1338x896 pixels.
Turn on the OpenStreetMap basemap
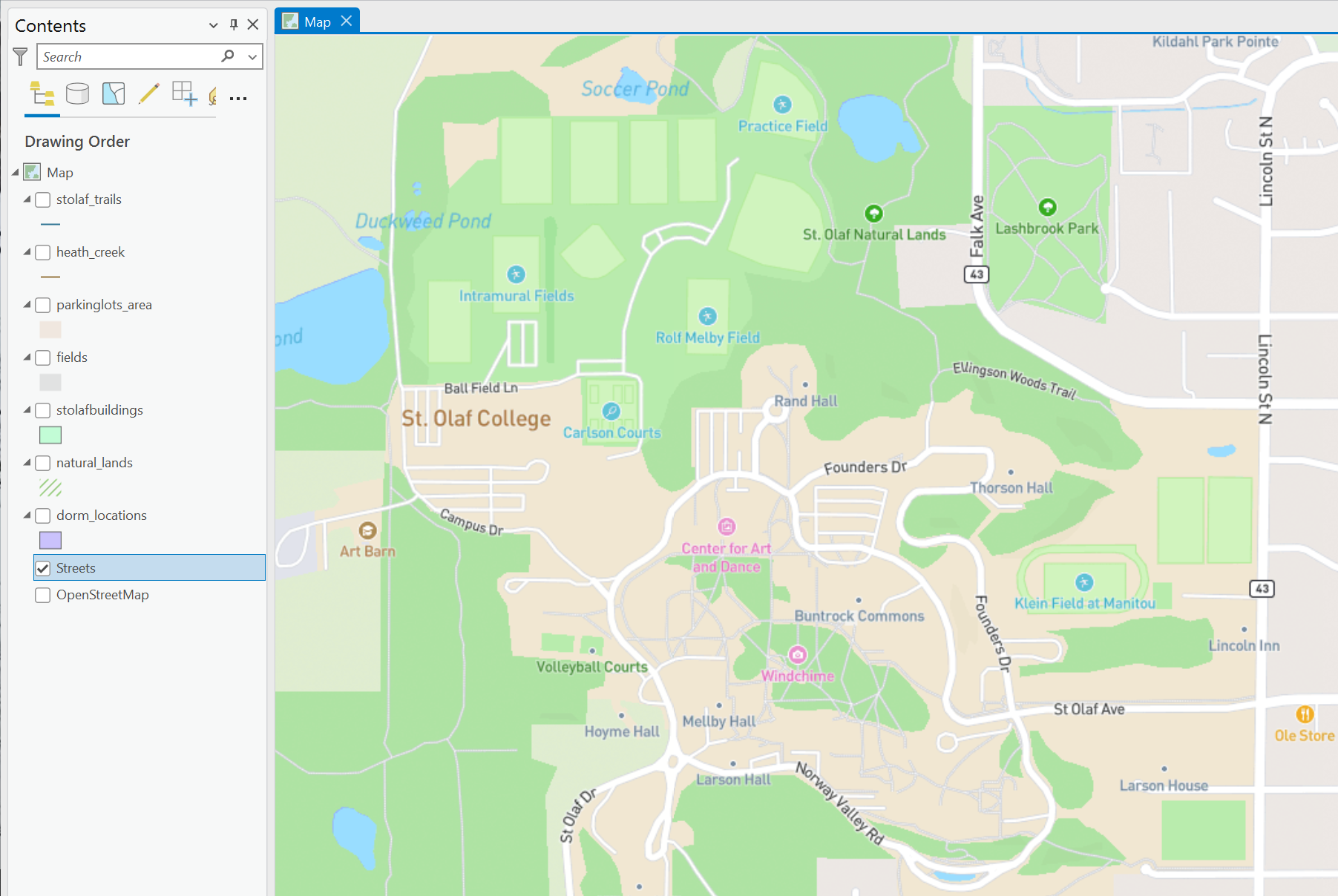click(42, 595)
